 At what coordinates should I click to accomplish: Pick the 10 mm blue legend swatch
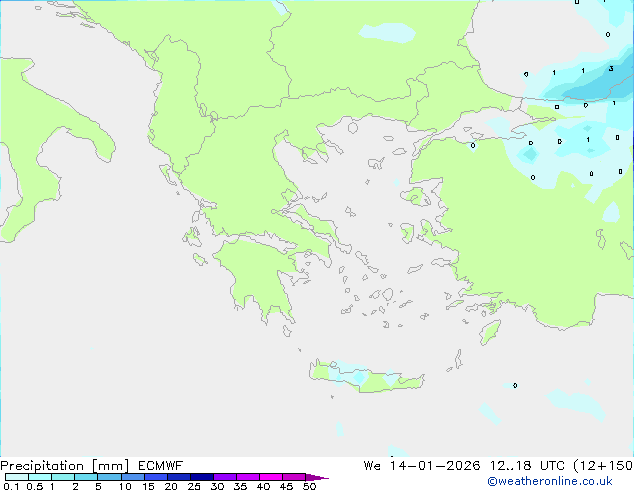(x=133, y=477)
